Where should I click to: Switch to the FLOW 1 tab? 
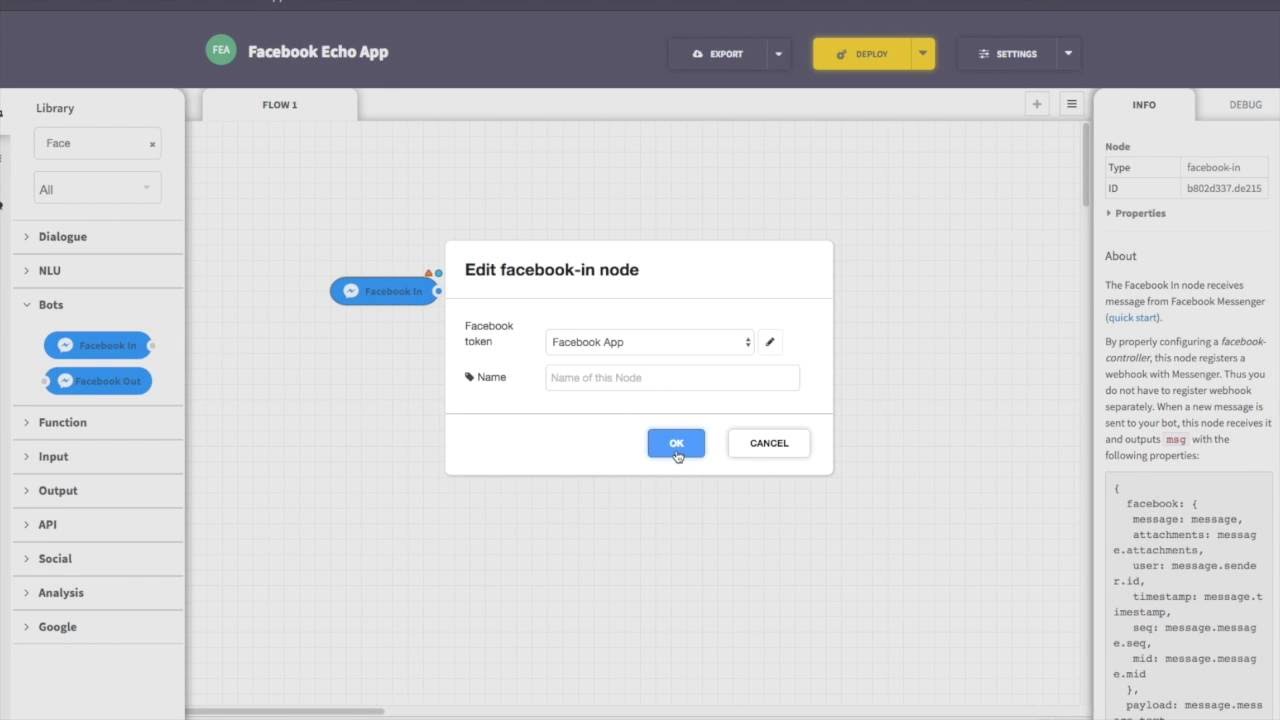pyautogui.click(x=280, y=105)
